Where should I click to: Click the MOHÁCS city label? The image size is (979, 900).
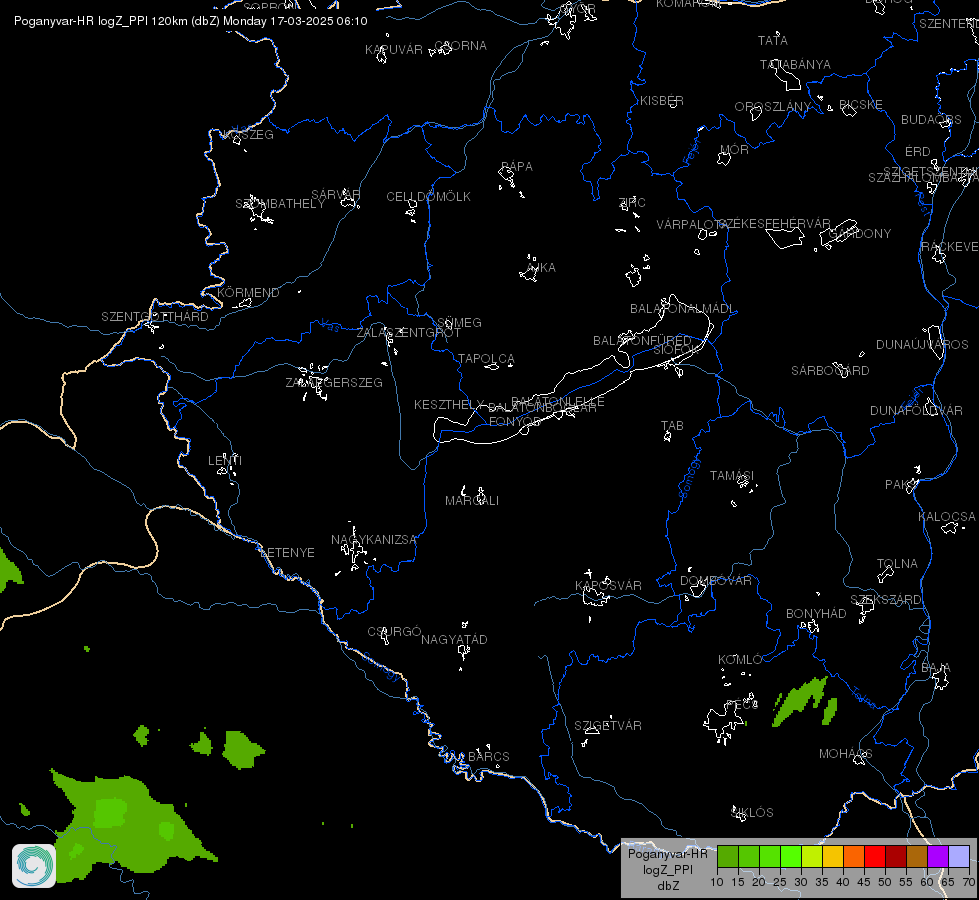pos(845,753)
